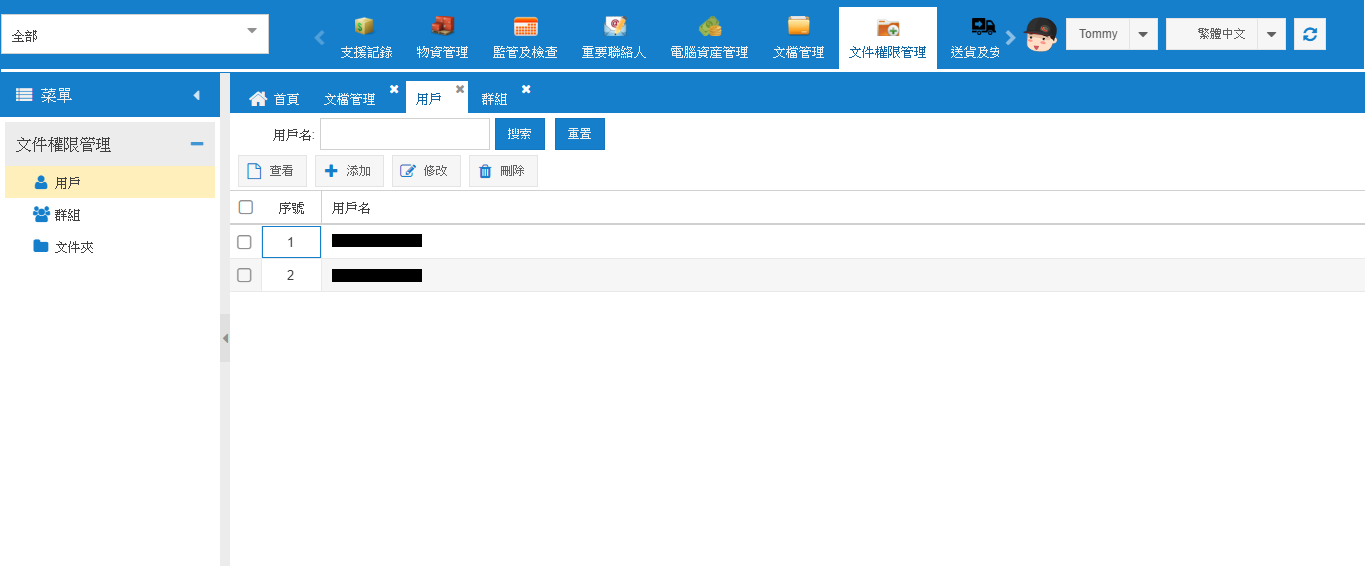
Task: Click the refresh icon button
Action: click(x=1309, y=34)
